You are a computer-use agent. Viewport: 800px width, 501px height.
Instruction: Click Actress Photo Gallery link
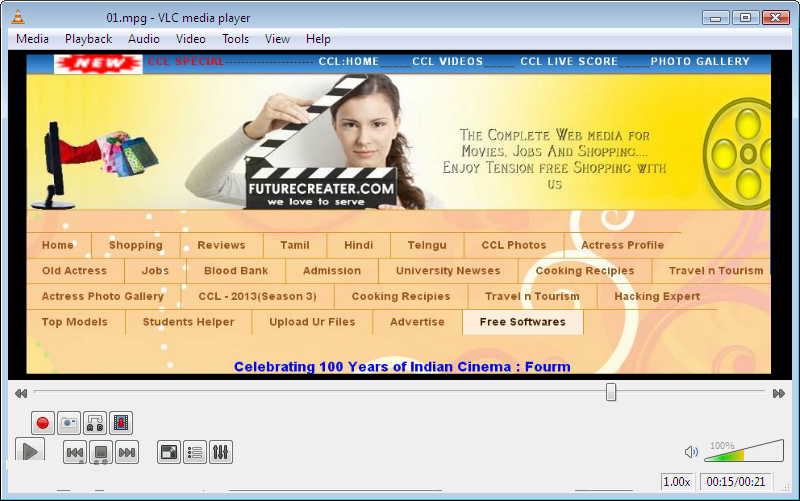pyautogui.click(x=103, y=296)
